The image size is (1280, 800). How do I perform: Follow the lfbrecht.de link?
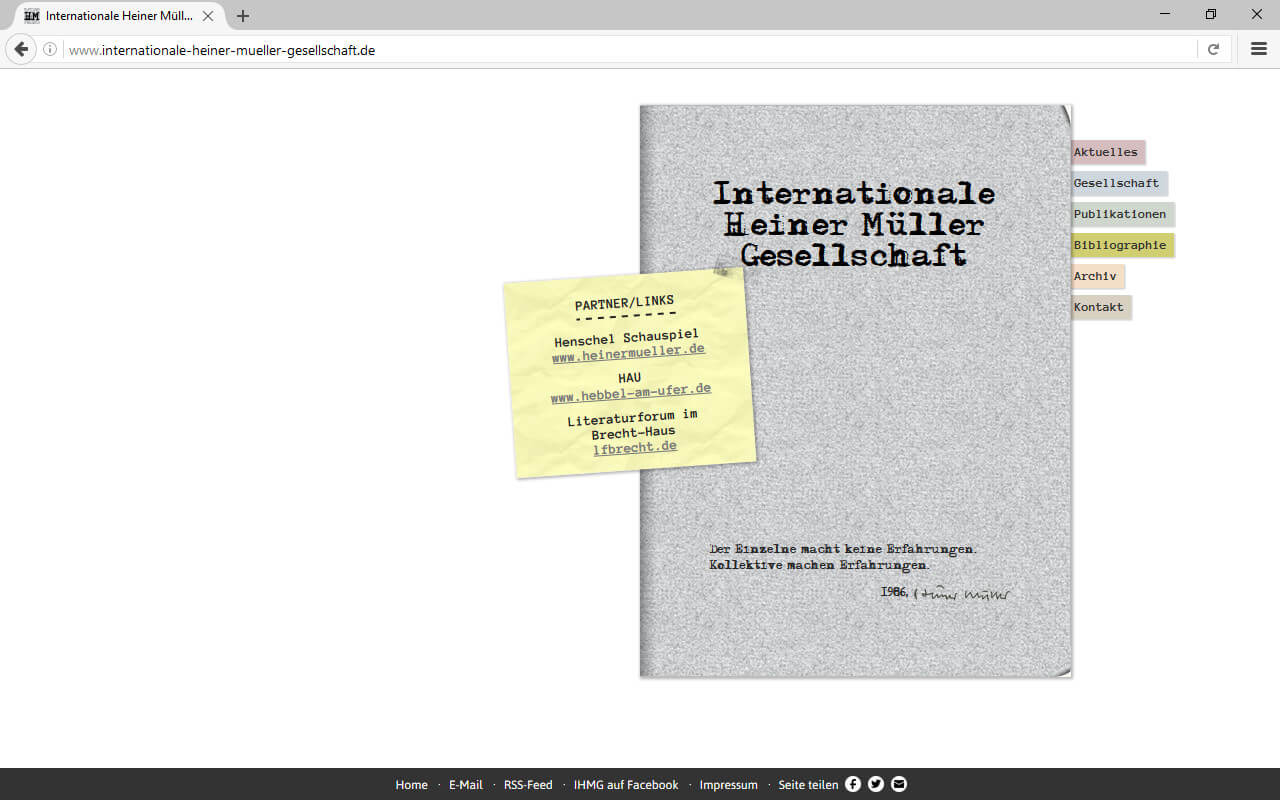tap(635, 448)
